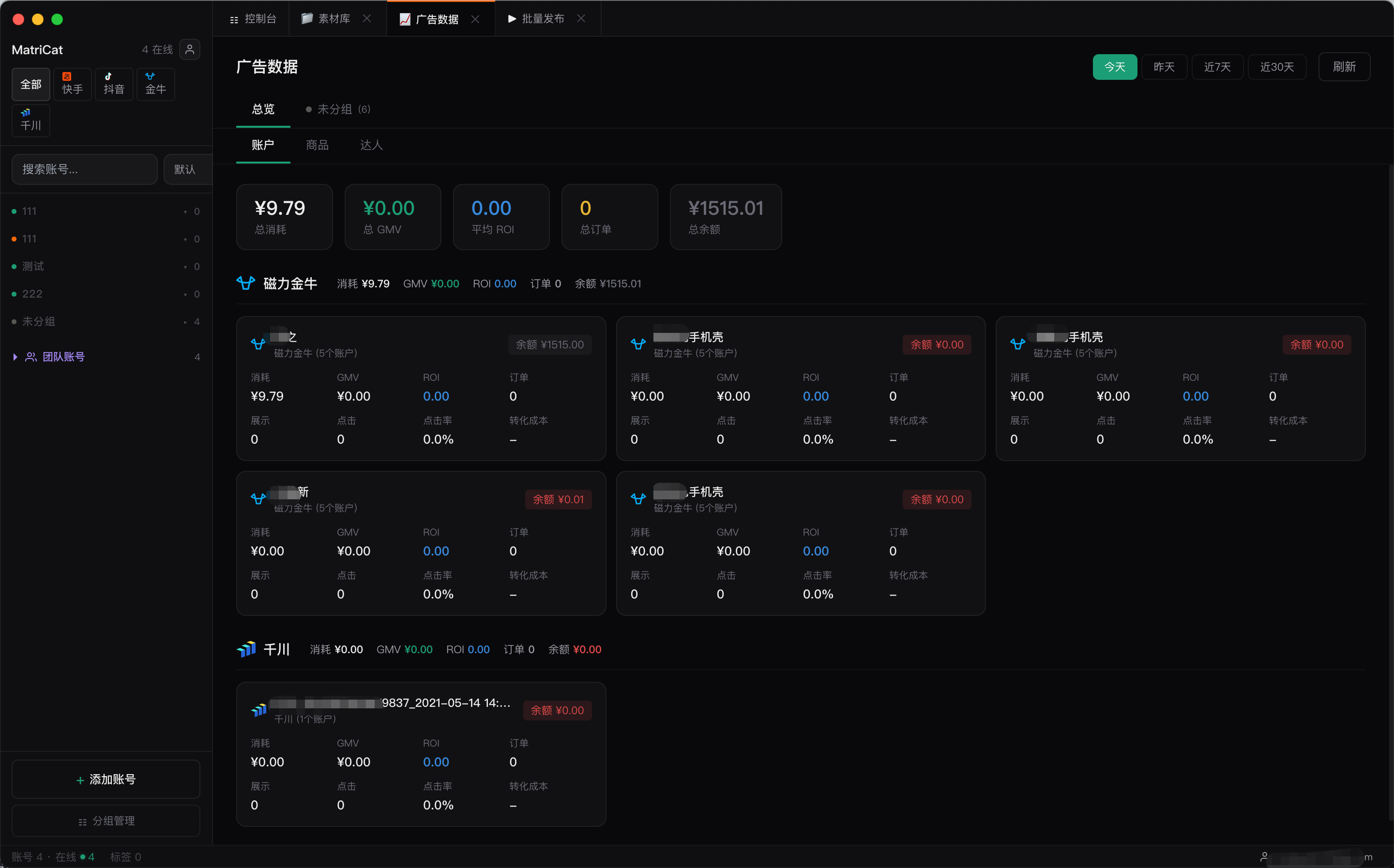The image size is (1394, 868).
Task: Click the 添加账号 button
Action: pyautogui.click(x=106, y=778)
